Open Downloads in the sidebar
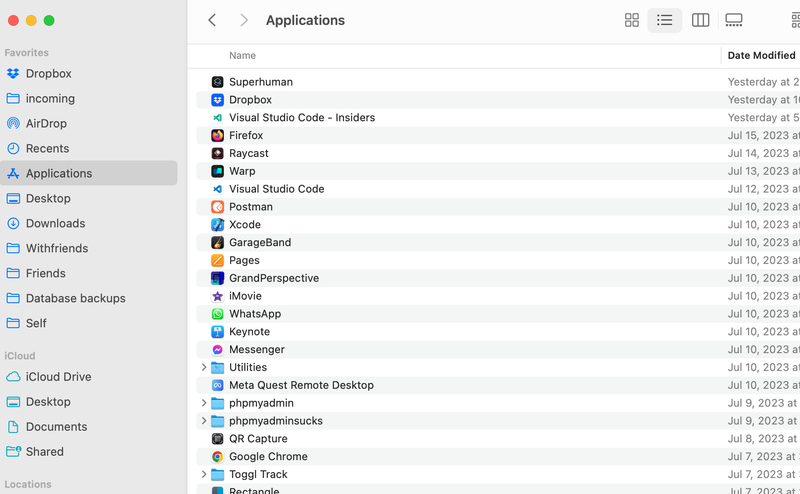This screenshot has height=494, width=800. coord(55,223)
